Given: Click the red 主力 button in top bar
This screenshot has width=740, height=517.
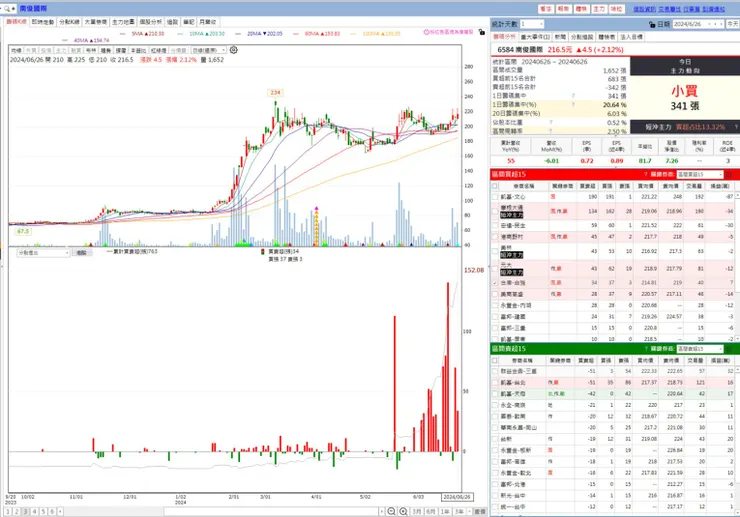Looking at the screenshot, I should click(599, 9).
